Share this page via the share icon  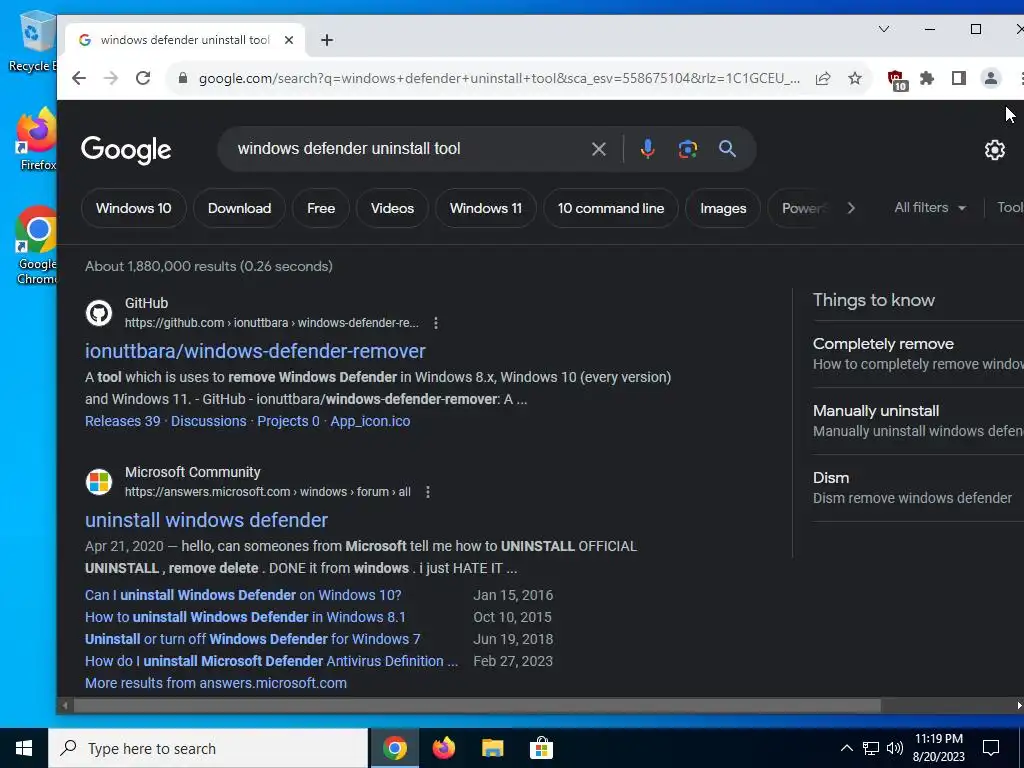click(823, 78)
